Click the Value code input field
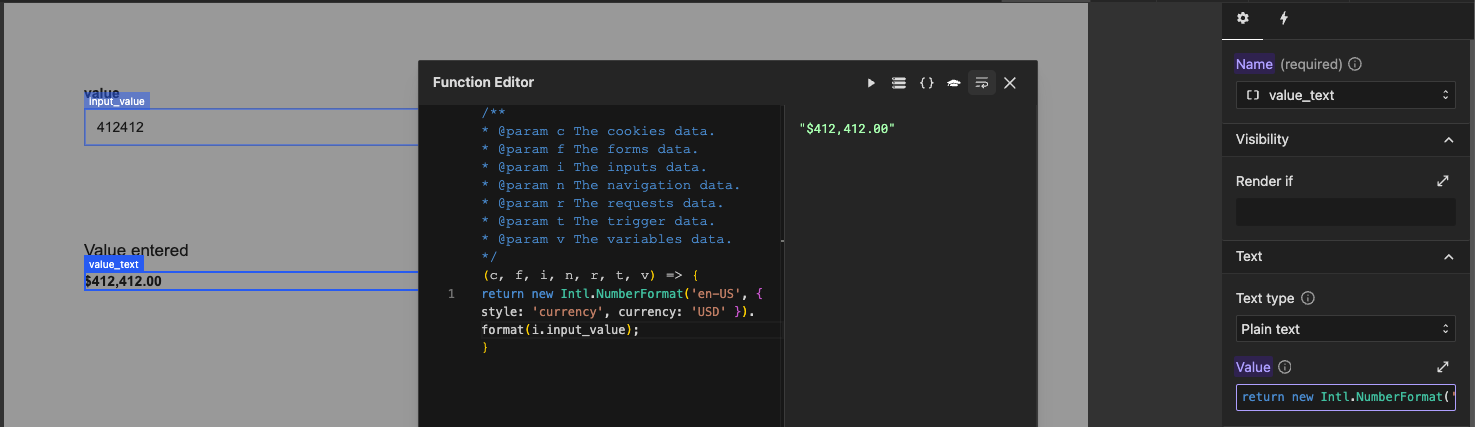1475x427 pixels. pos(1346,397)
